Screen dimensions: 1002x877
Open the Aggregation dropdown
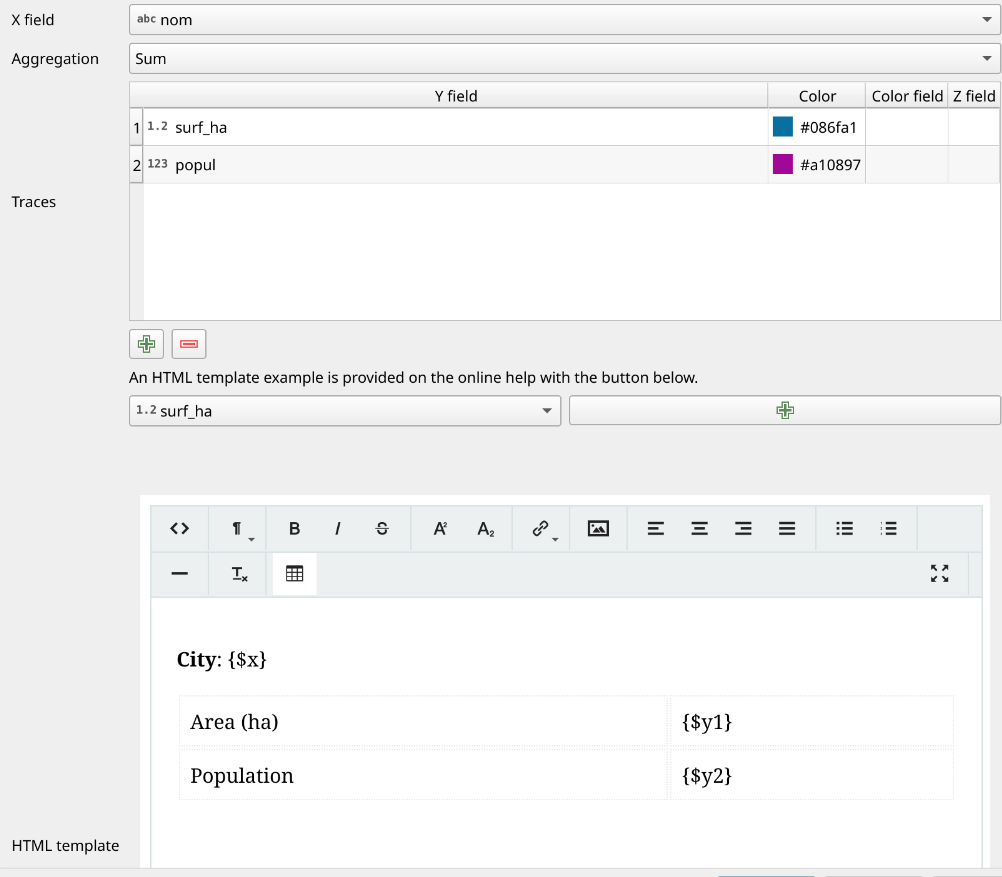[x=564, y=58]
